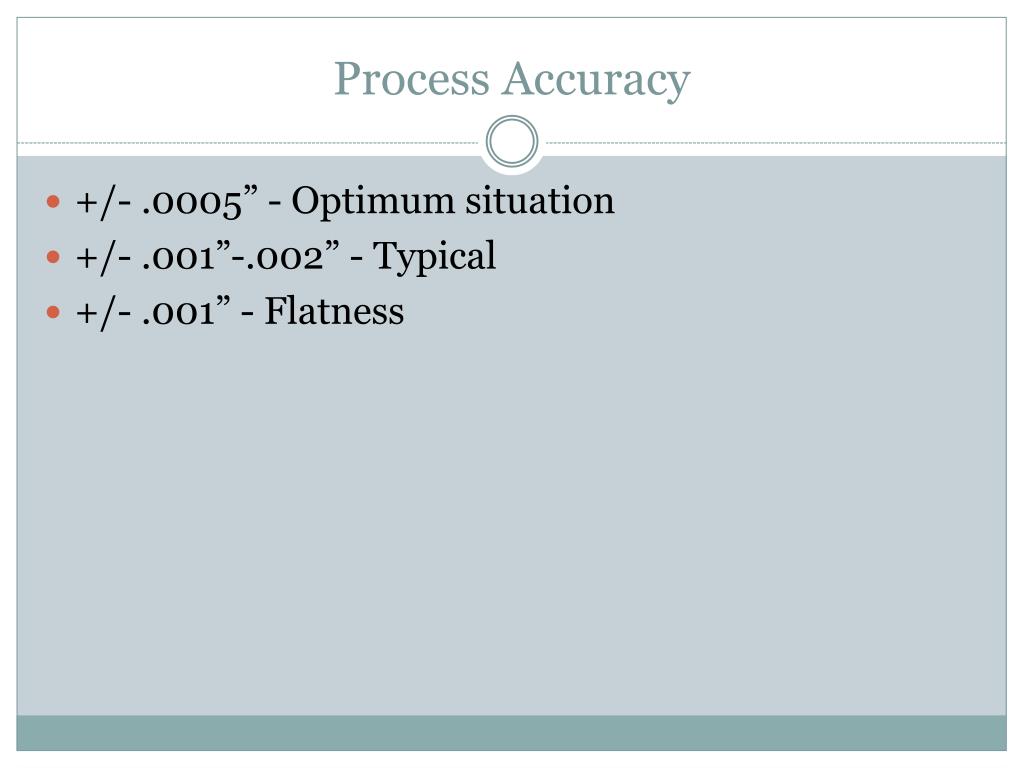Click the word Flatness in third bullet
The width and height of the screenshot is (1024, 768).
pyautogui.click(x=334, y=312)
